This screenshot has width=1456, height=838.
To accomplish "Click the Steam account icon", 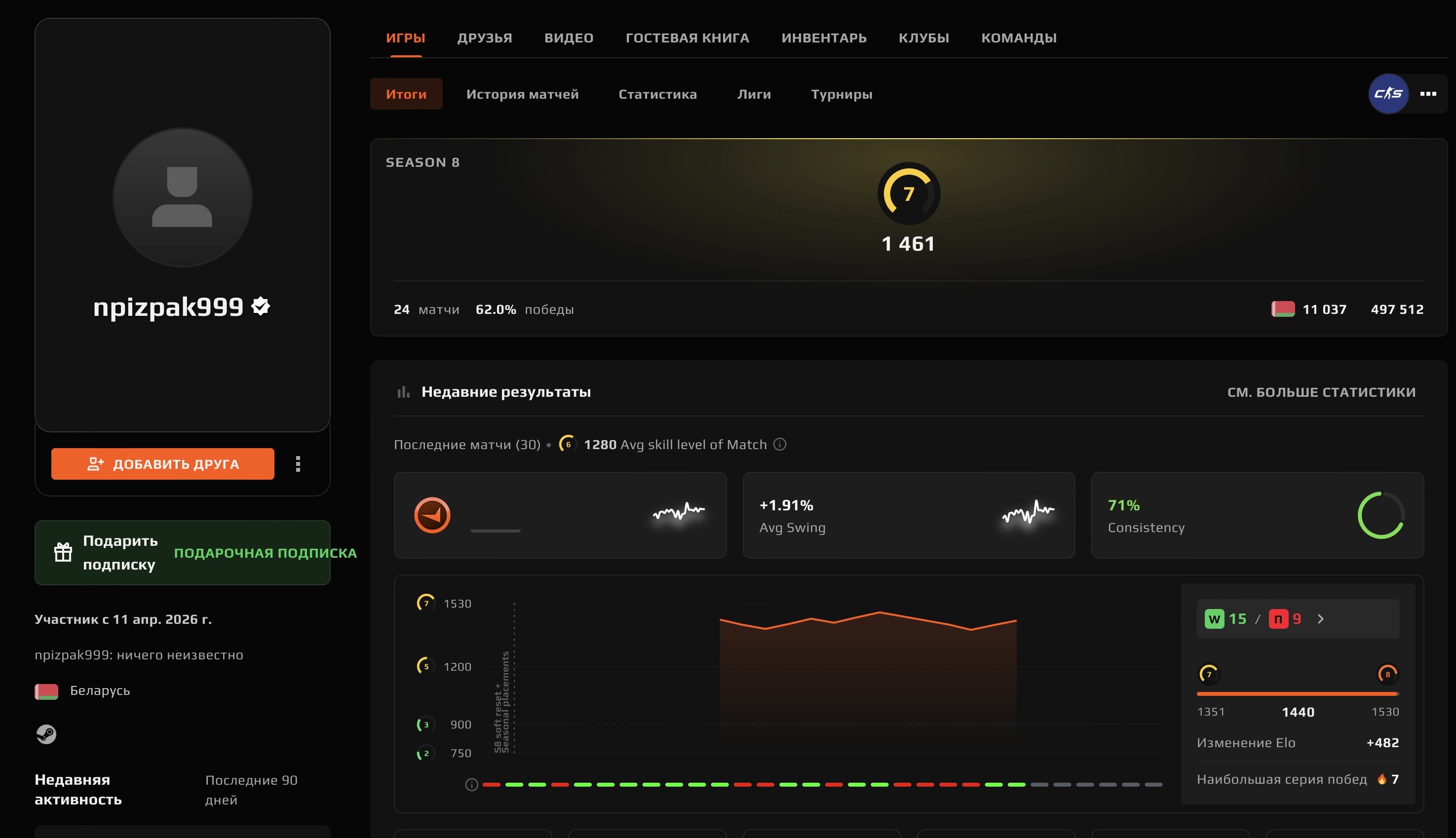I will click(46, 734).
